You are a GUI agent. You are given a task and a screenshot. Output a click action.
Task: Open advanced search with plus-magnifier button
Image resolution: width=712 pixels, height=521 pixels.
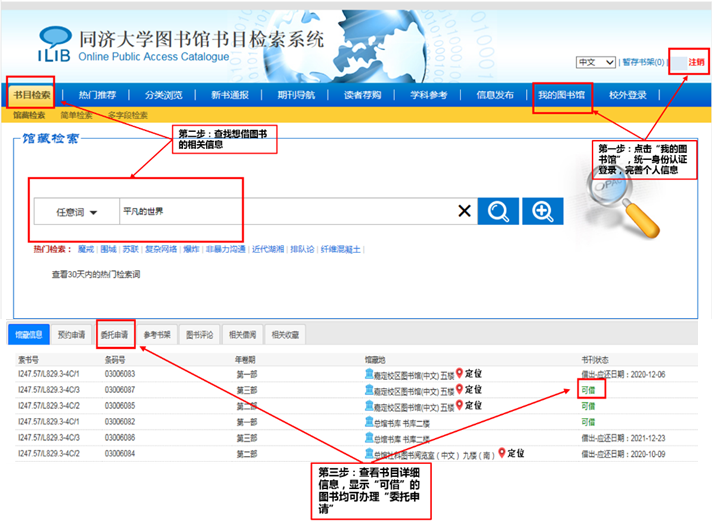pos(543,211)
